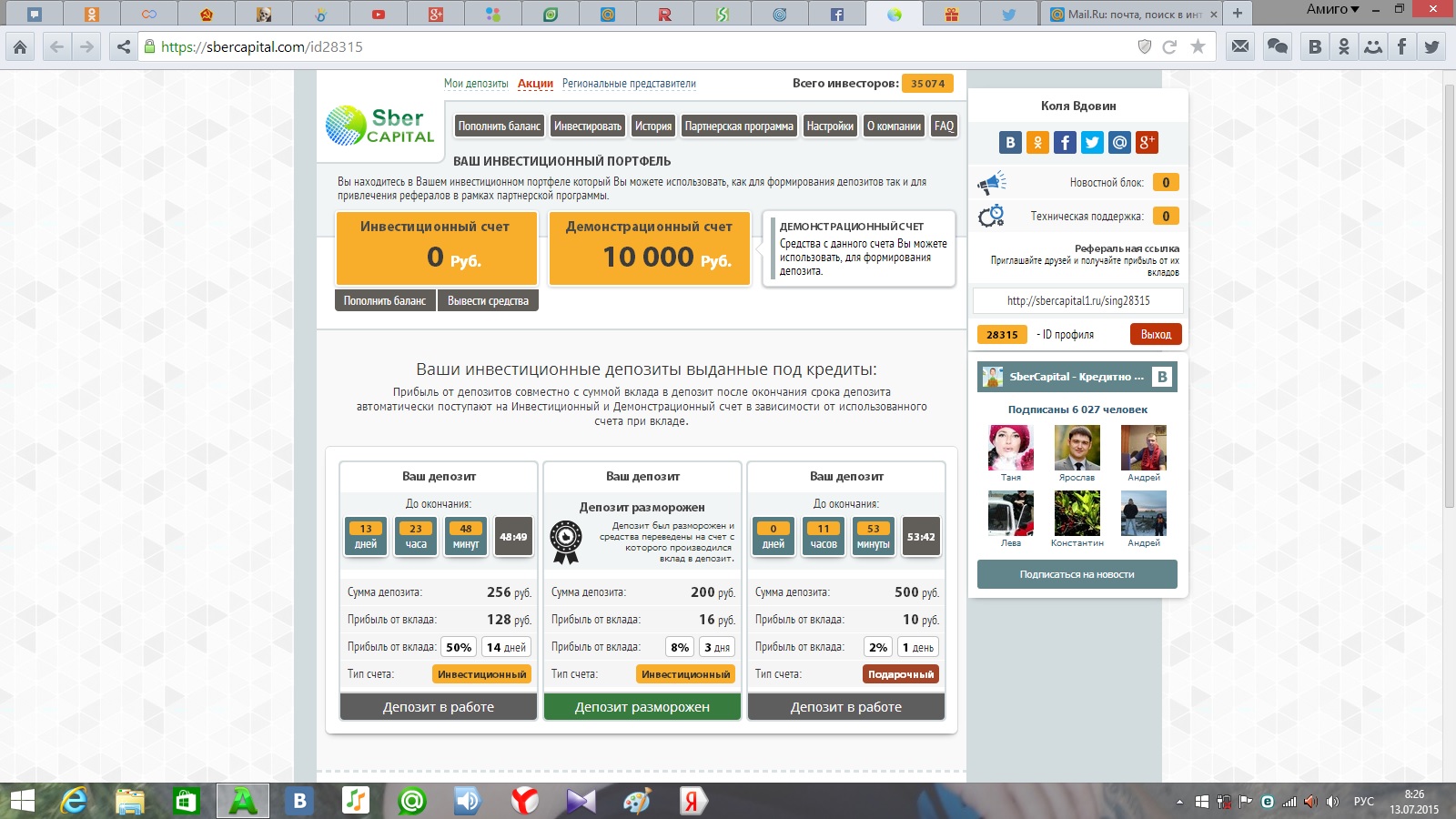Image resolution: width=1456 pixels, height=819 pixels.
Task: Open a new browser tab
Action: pyautogui.click(x=1238, y=13)
